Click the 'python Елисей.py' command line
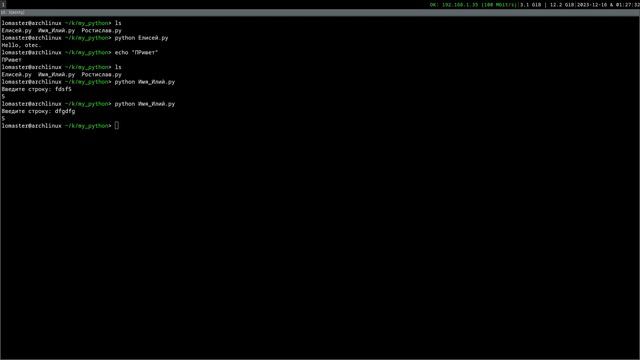640x360 pixels. point(141,38)
